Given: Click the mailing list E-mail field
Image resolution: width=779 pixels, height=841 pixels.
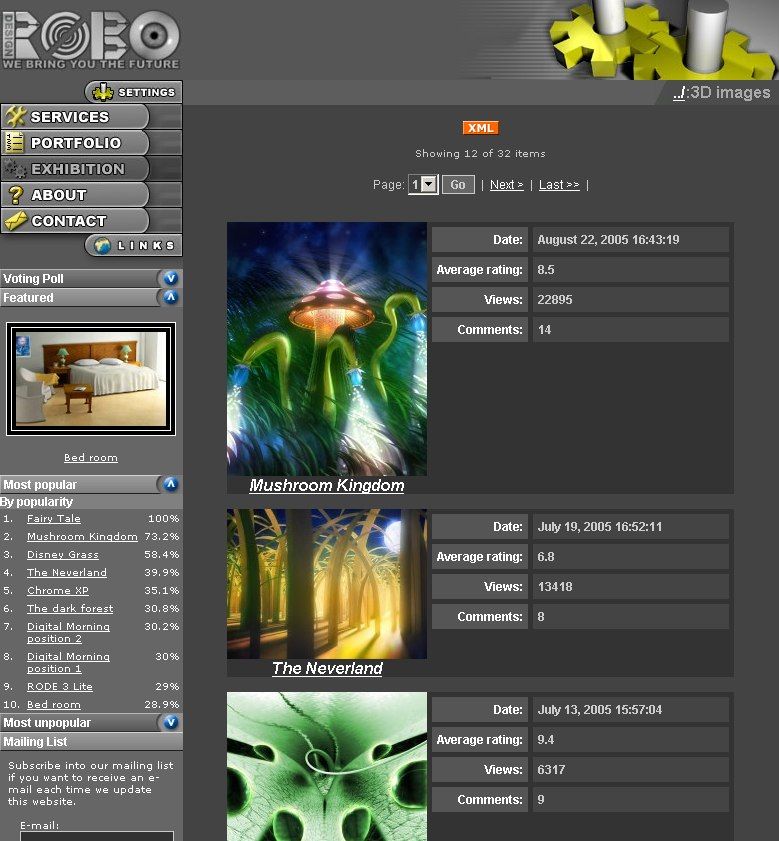Looking at the screenshot, I should pyautogui.click(x=96, y=836).
